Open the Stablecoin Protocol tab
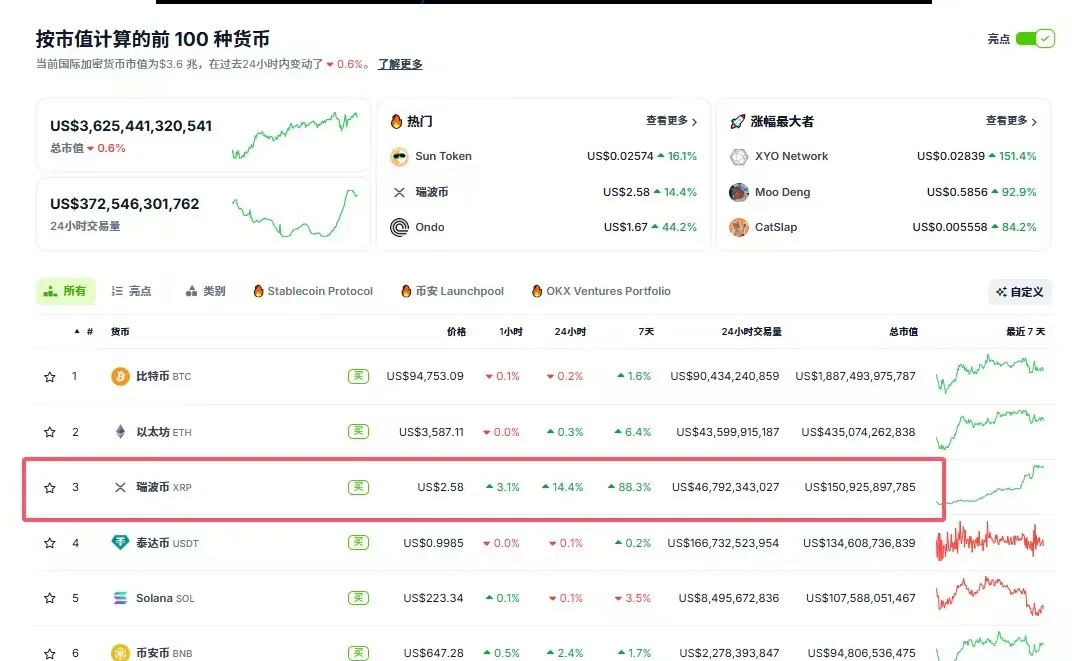The height and width of the screenshot is (661, 1072). click(313, 291)
